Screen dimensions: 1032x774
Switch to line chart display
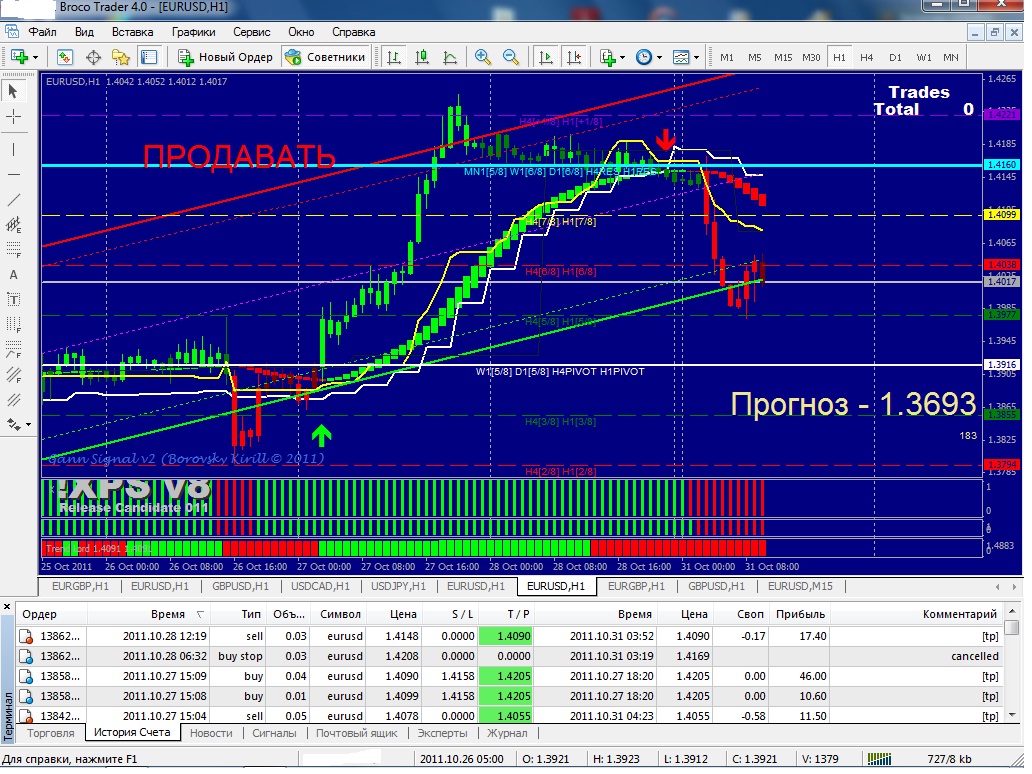click(450, 58)
